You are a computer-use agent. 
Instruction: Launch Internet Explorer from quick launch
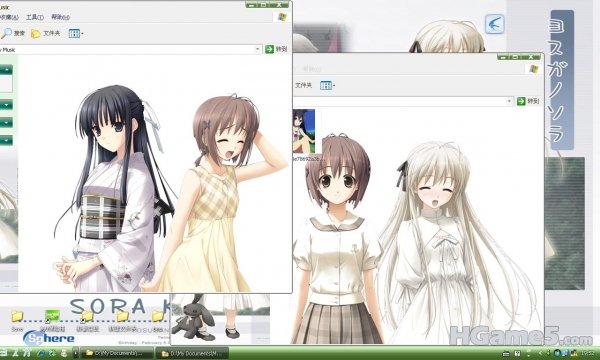pyautogui.click(x=41, y=353)
